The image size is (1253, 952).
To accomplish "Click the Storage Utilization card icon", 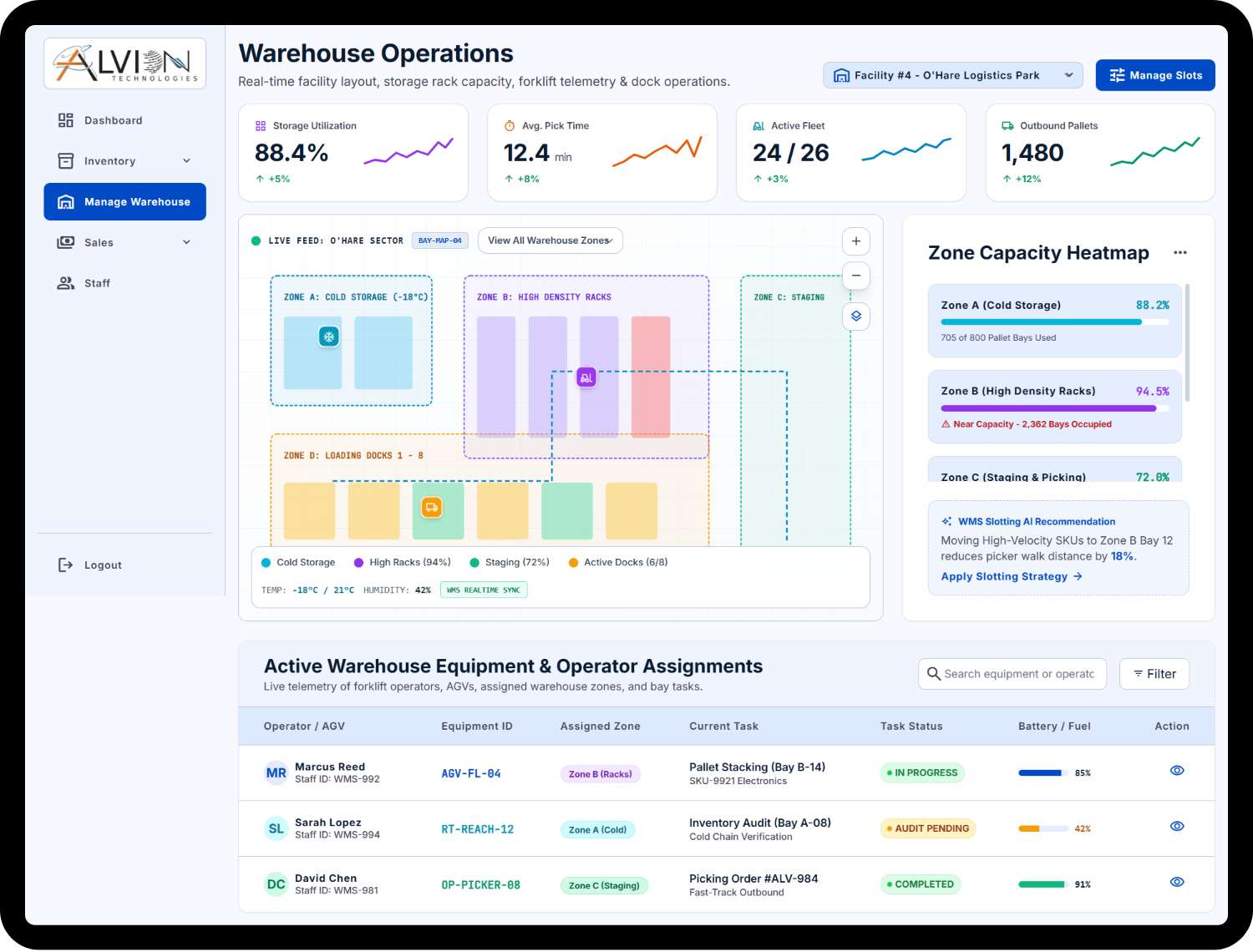I will point(261,126).
